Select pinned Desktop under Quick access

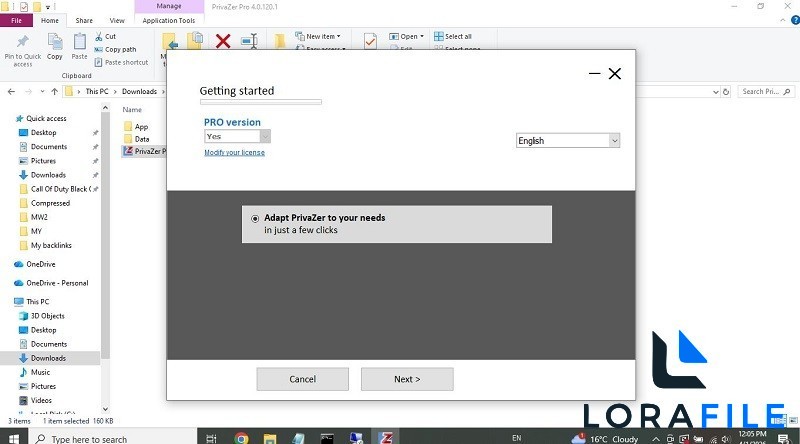[38, 133]
